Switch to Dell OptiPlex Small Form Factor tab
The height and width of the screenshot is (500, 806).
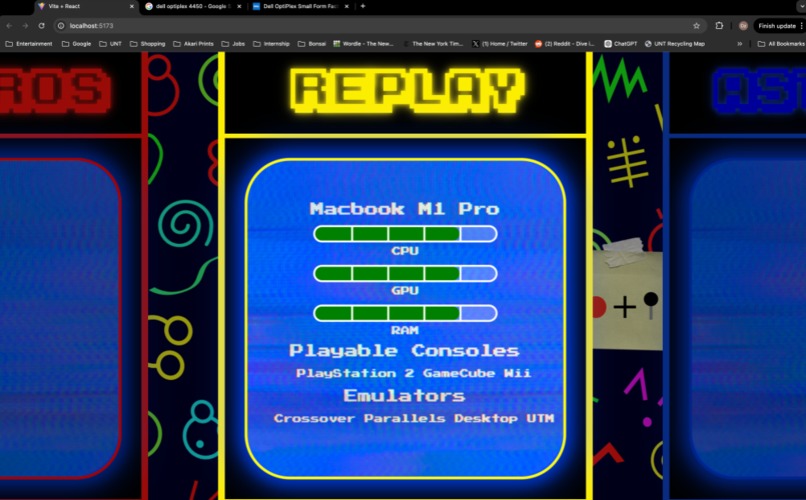301,6
